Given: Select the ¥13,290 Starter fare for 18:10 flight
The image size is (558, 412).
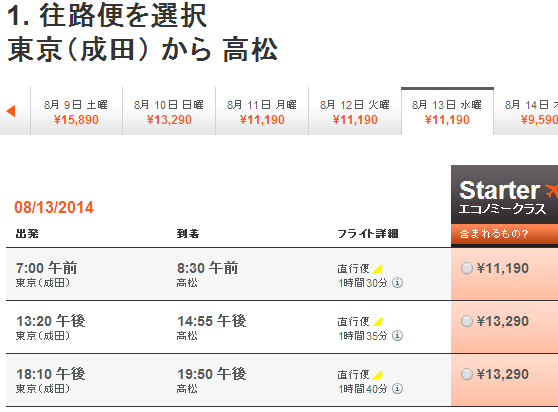Looking at the screenshot, I should [467, 374].
